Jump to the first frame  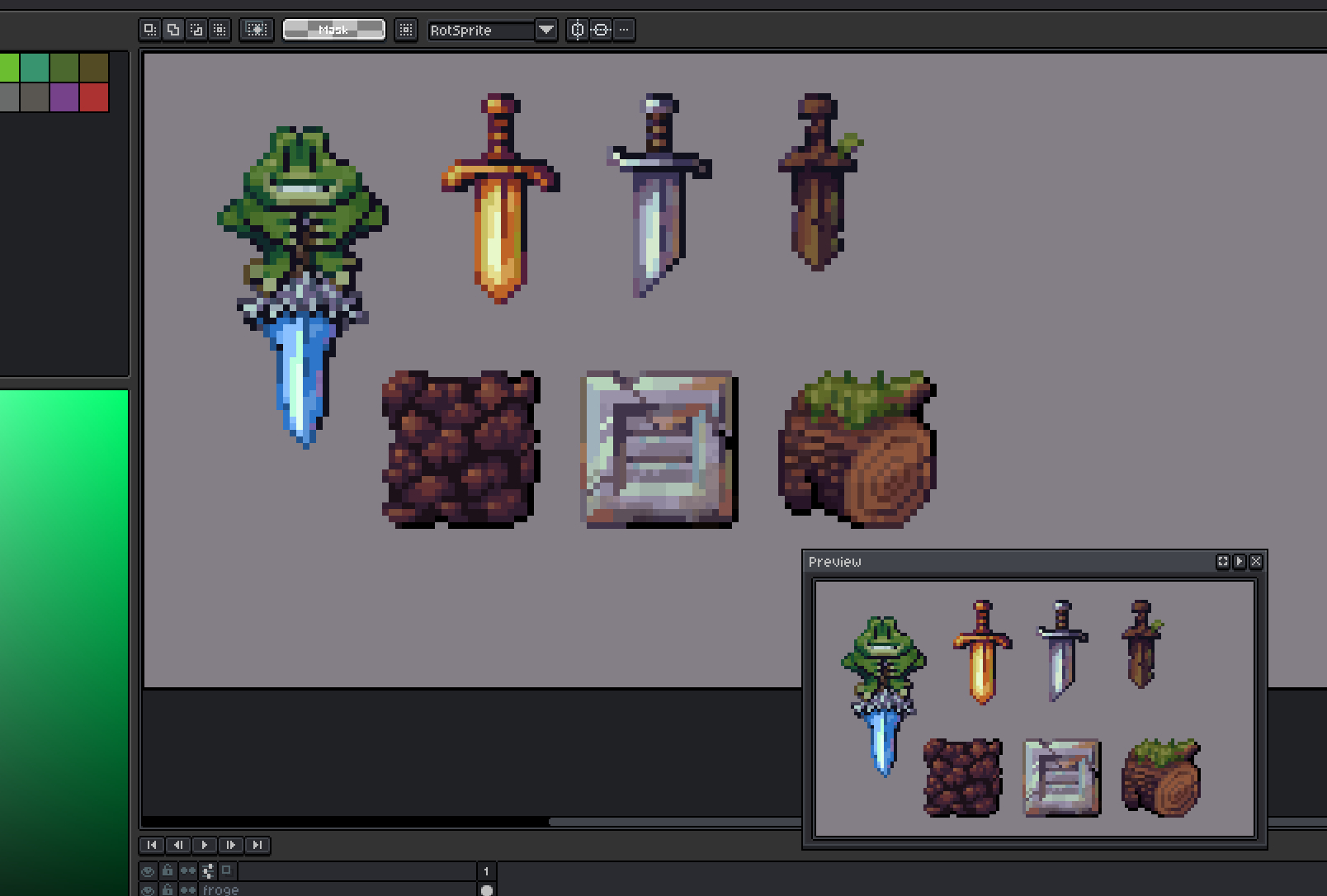(152, 845)
